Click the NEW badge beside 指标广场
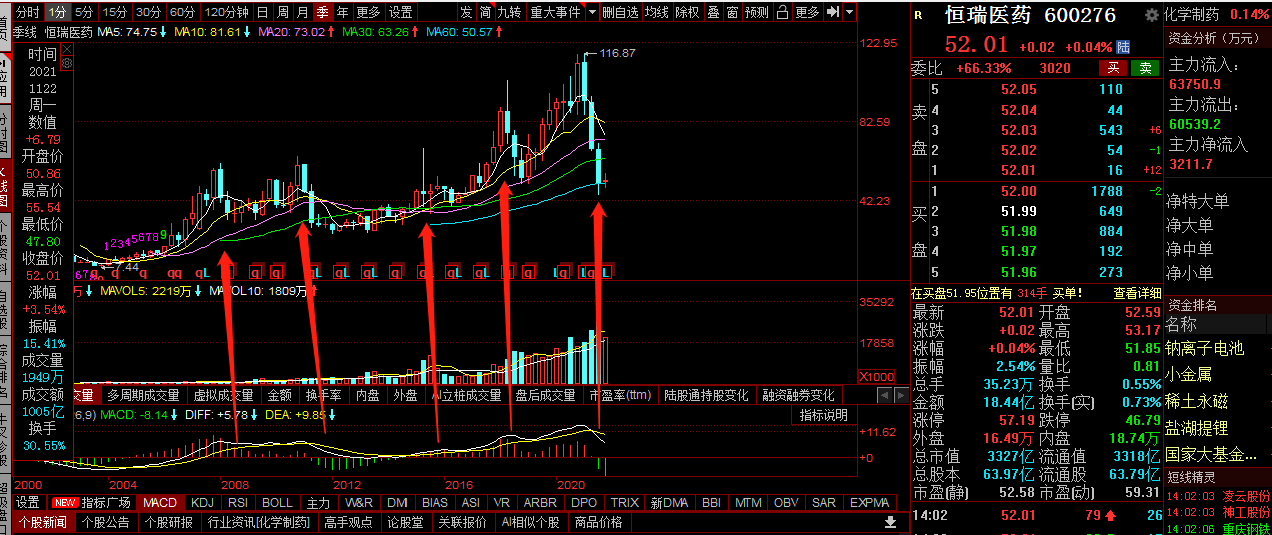Screen dimensions: 1272x535 coord(65,503)
